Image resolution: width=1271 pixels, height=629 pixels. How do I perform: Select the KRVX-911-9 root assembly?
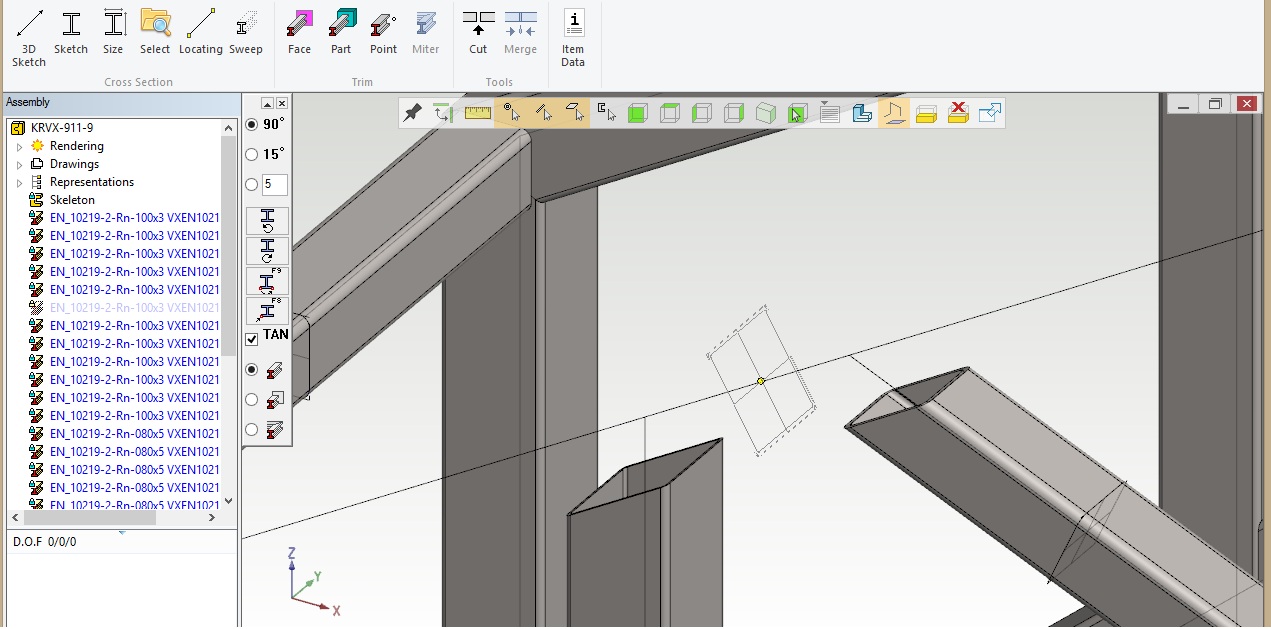tap(62, 128)
